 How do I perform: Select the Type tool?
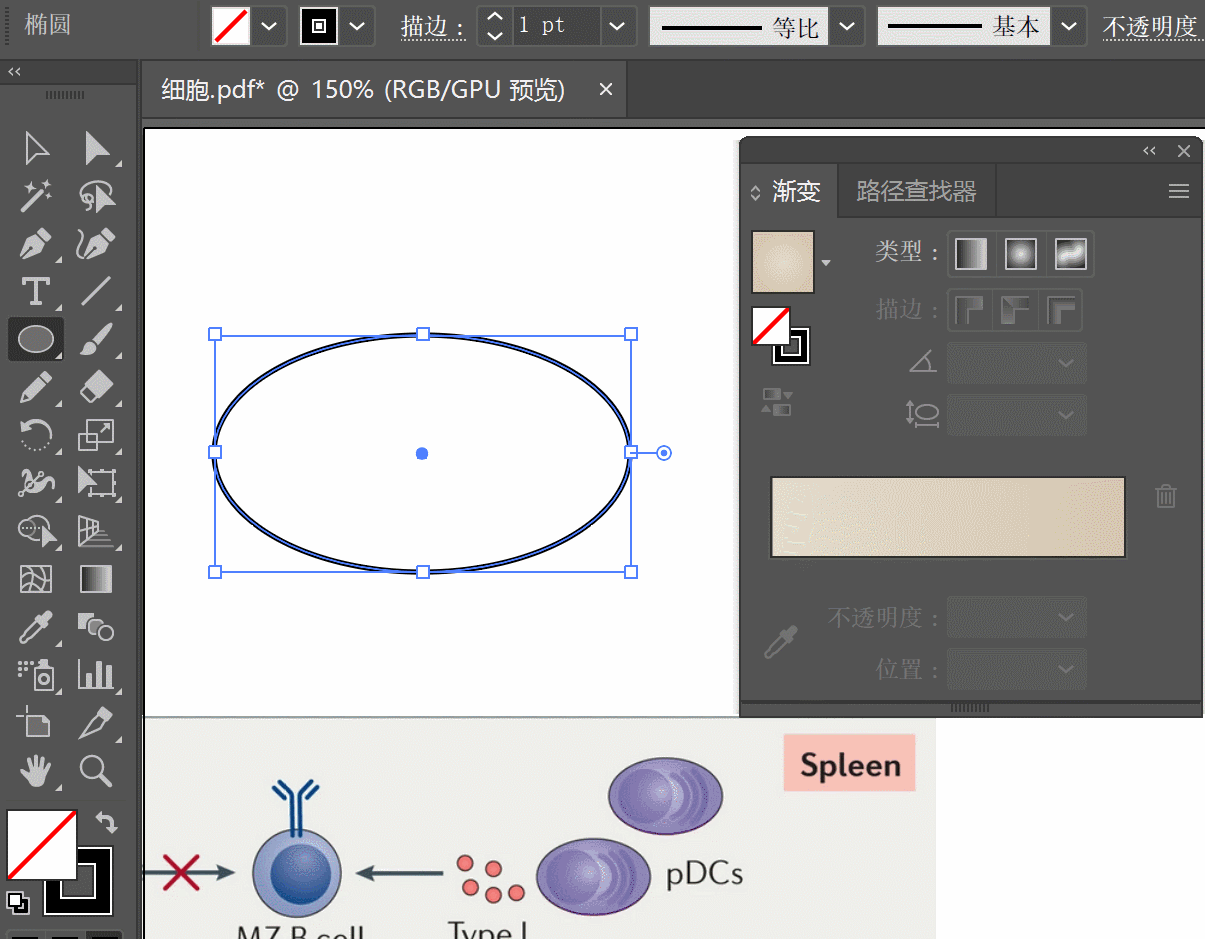click(x=37, y=292)
